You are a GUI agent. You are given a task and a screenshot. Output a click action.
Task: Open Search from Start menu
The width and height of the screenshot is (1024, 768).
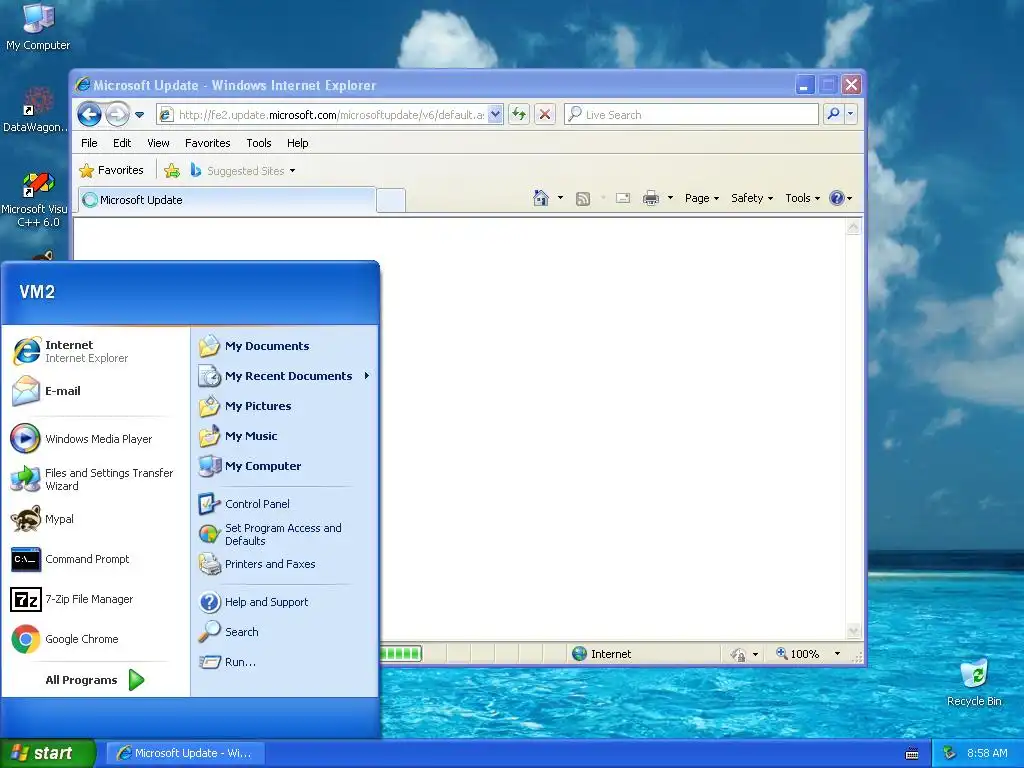[285, 632]
